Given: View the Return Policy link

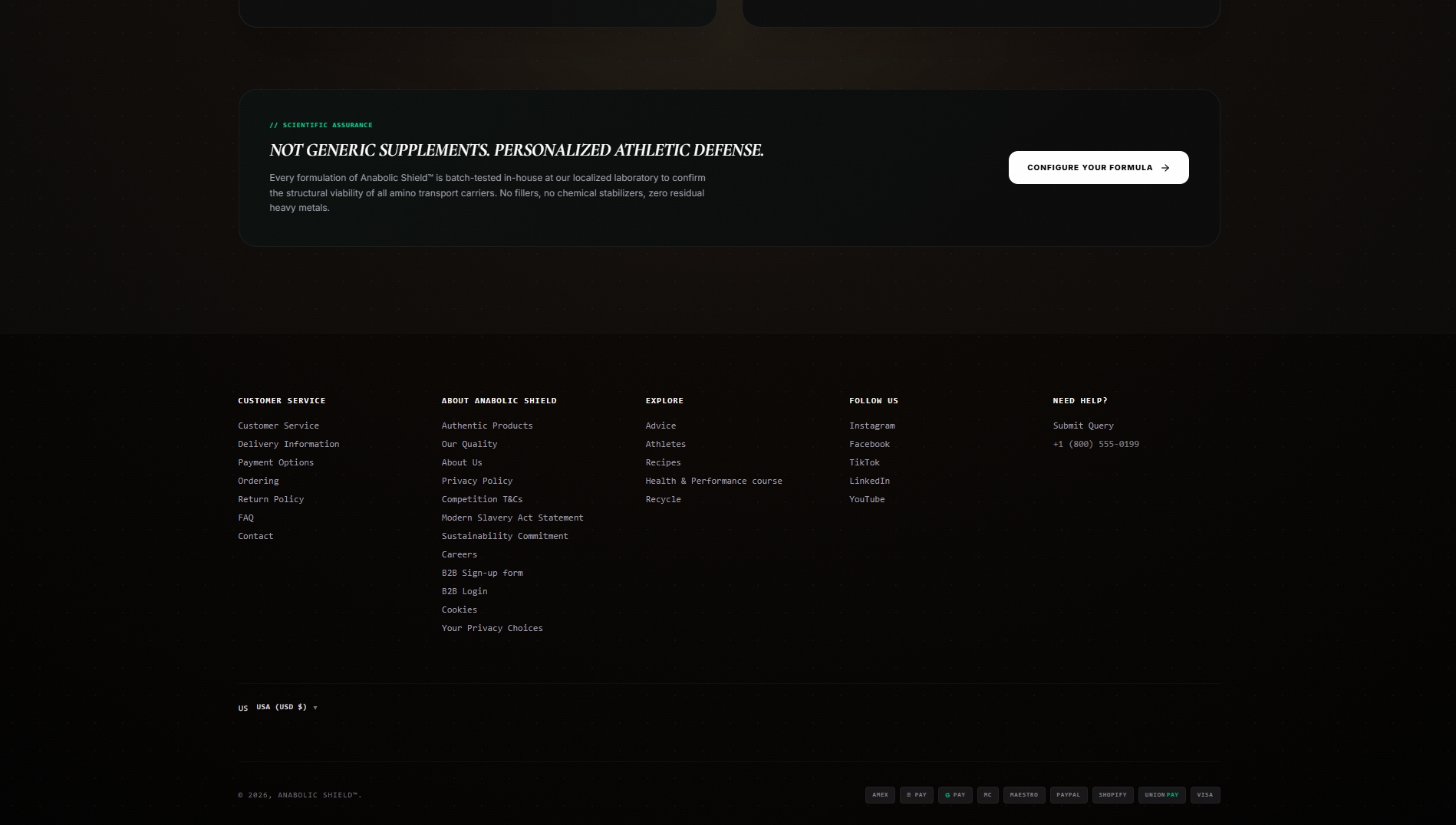Looking at the screenshot, I should [x=271, y=499].
